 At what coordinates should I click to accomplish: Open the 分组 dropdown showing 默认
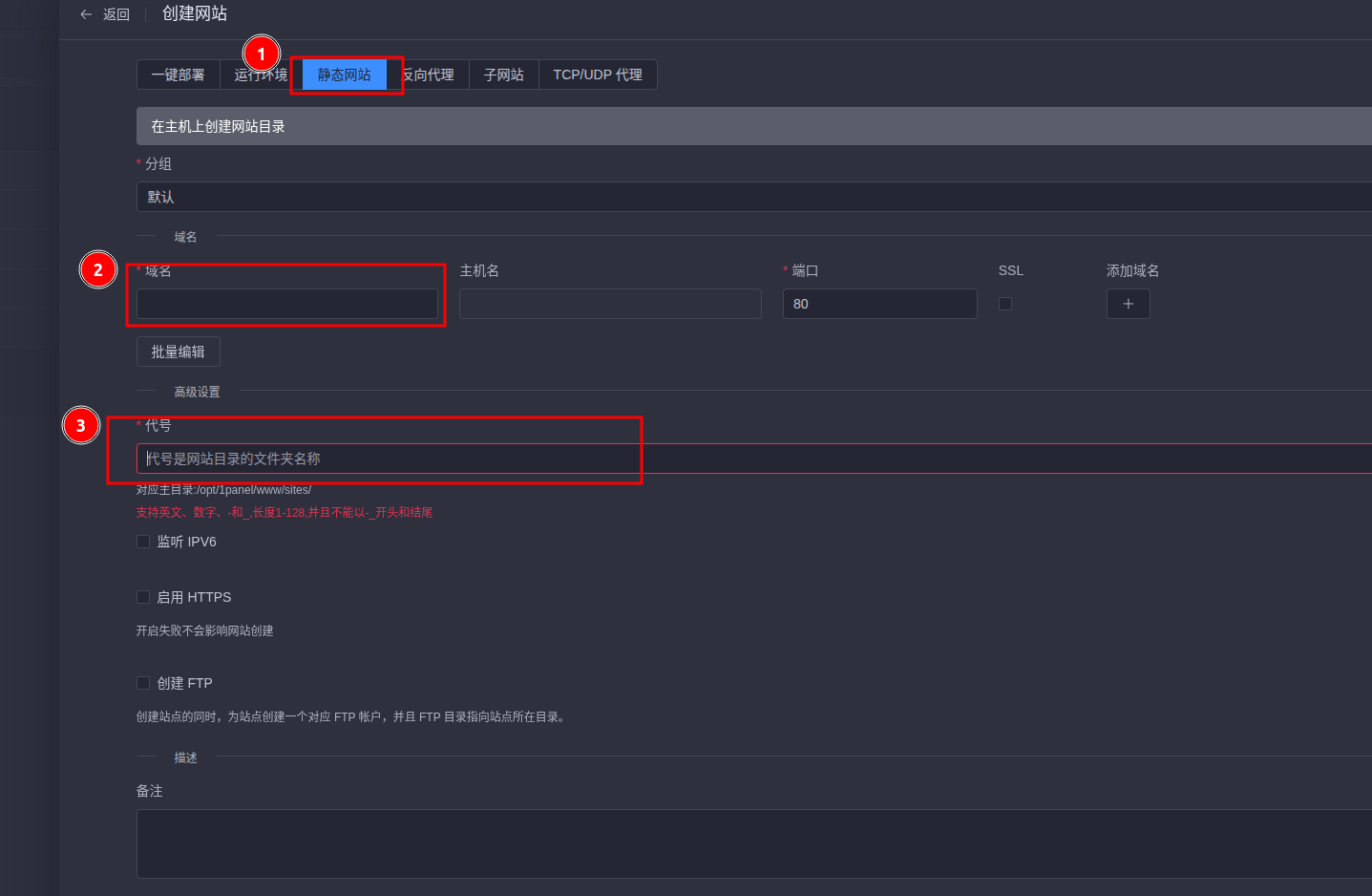point(754,197)
